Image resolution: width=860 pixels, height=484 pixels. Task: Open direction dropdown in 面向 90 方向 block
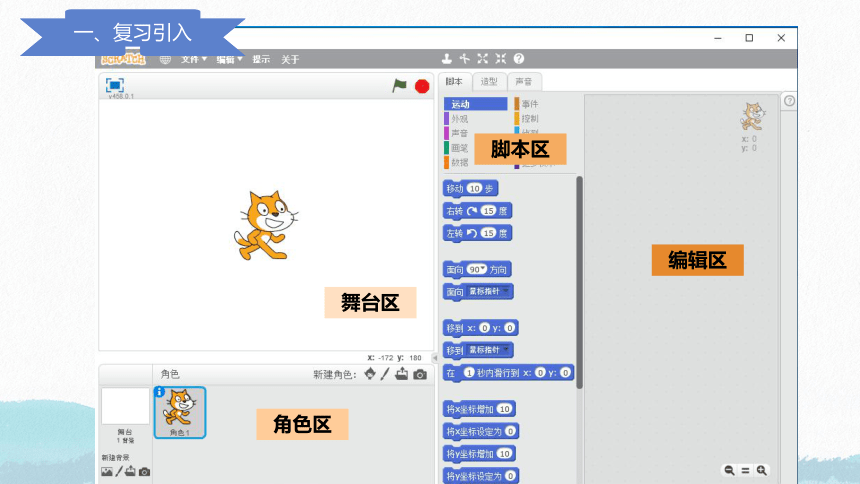pos(484,269)
